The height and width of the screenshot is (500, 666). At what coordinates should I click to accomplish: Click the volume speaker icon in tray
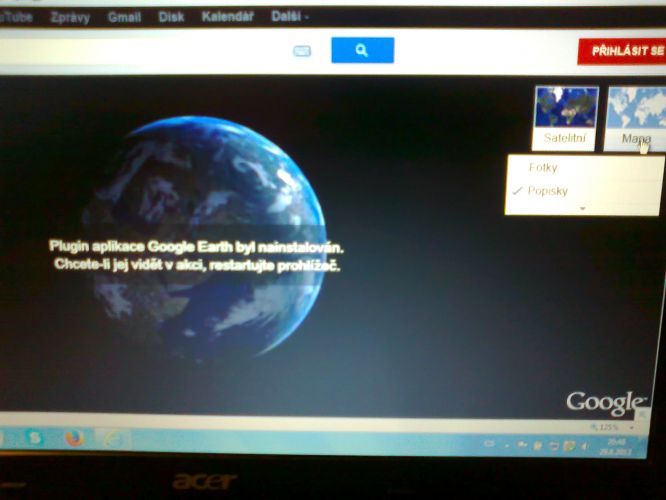click(x=584, y=446)
